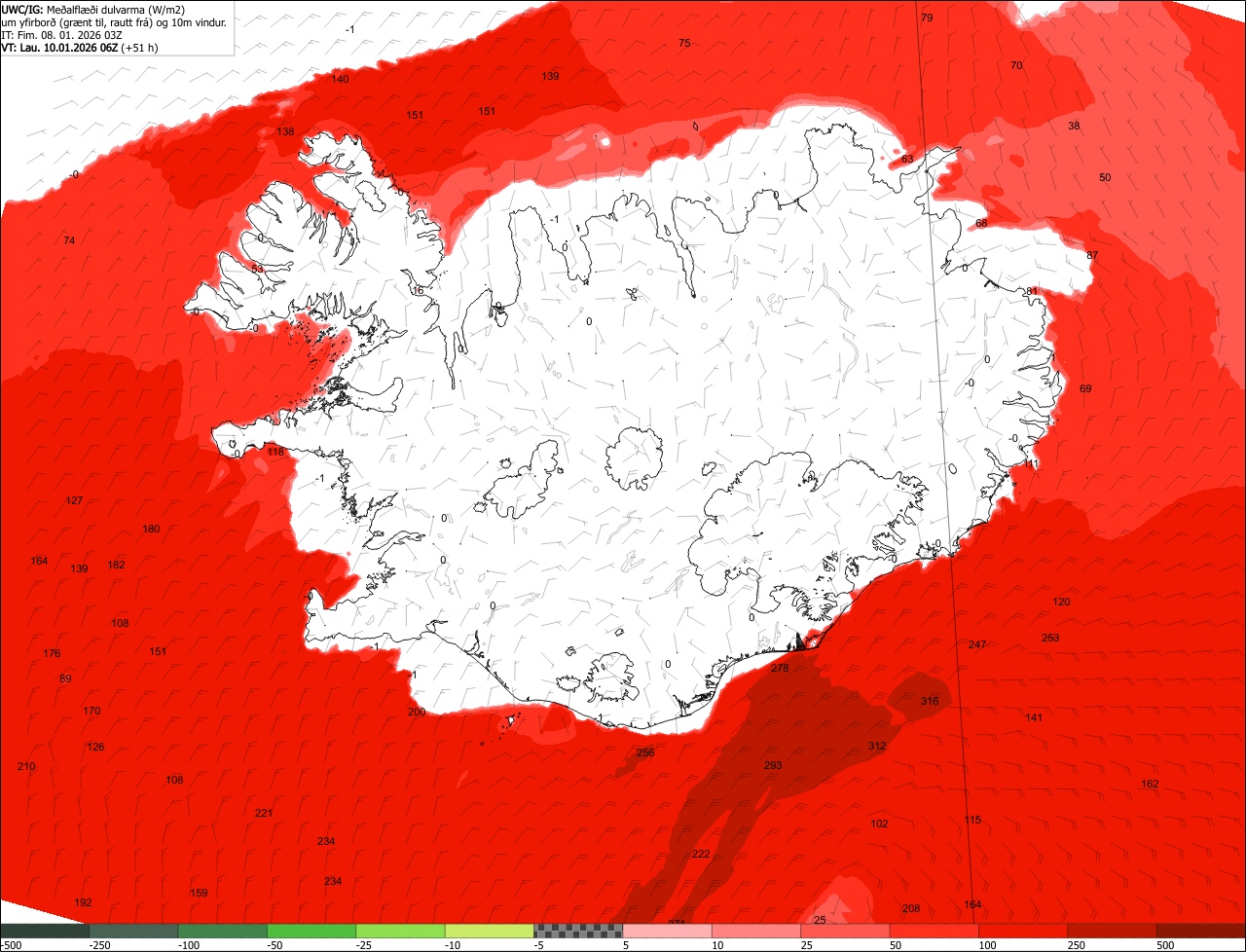Click the map value 102
This screenshot has width=1246, height=952.
(x=879, y=824)
